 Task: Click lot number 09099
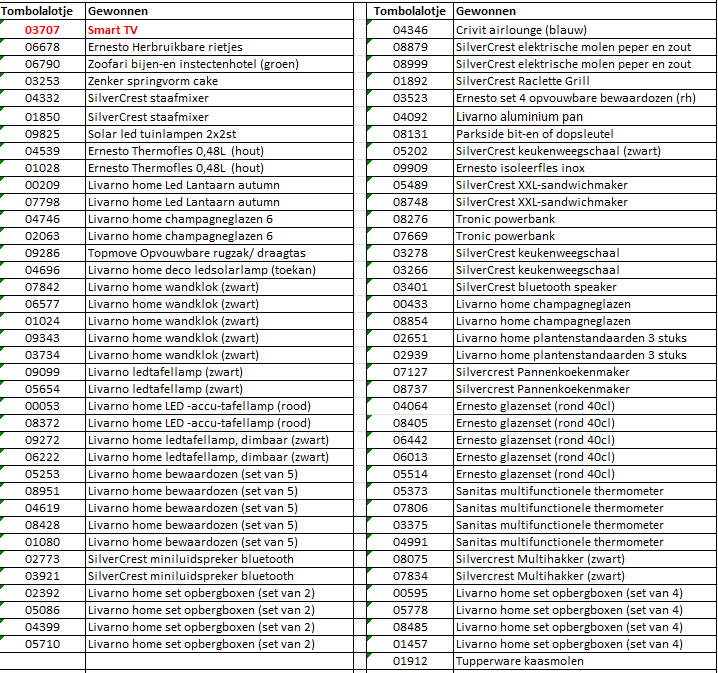(42, 372)
